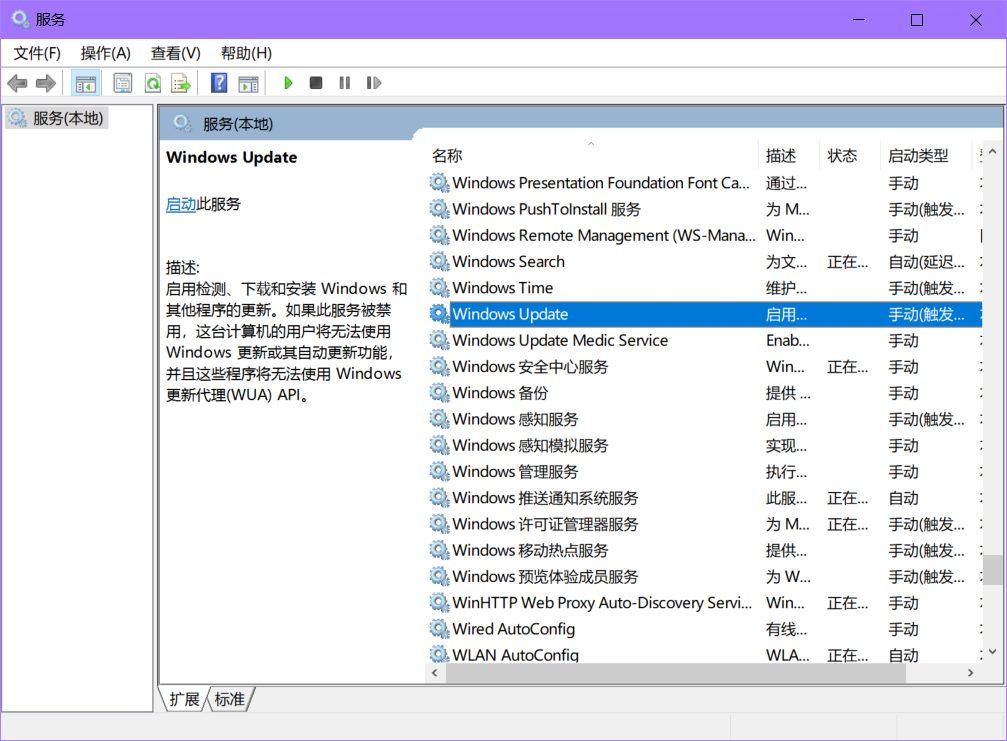
Task: Click gear icon beside Windows 备份
Action: pyautogui.click(x=439, y=392)
